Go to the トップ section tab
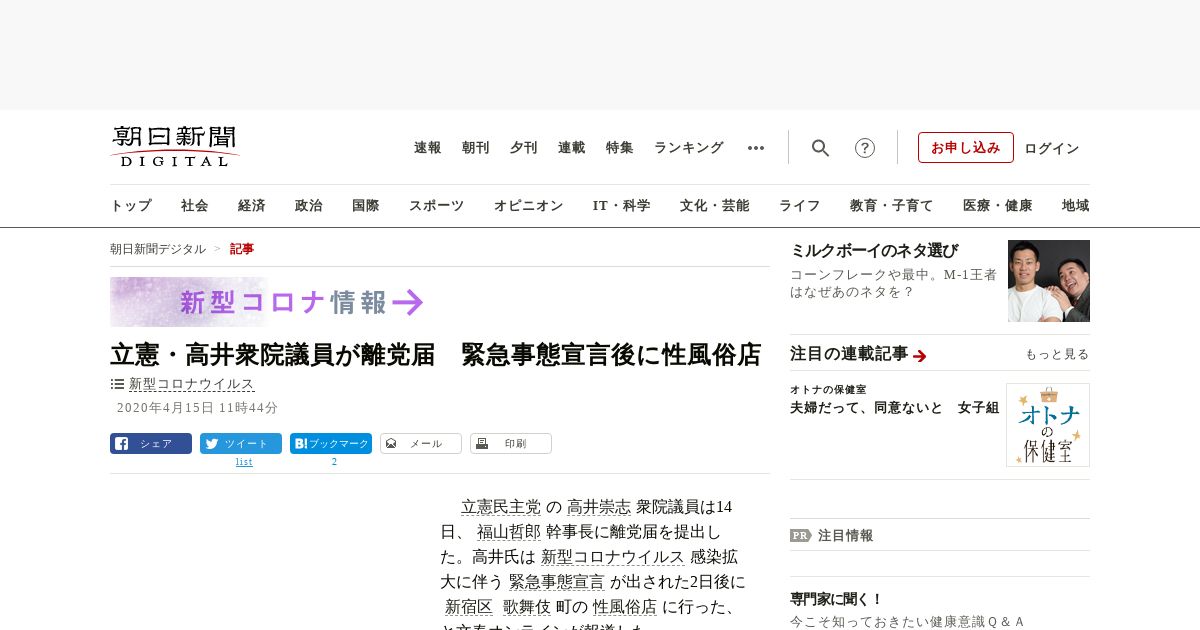The image size is (1200, 630). 131,206
